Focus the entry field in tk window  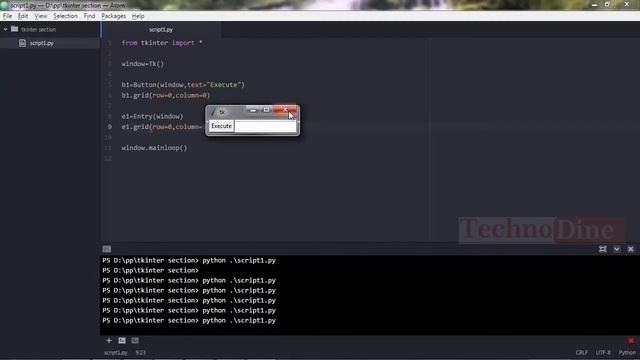(x=265, y=126)
